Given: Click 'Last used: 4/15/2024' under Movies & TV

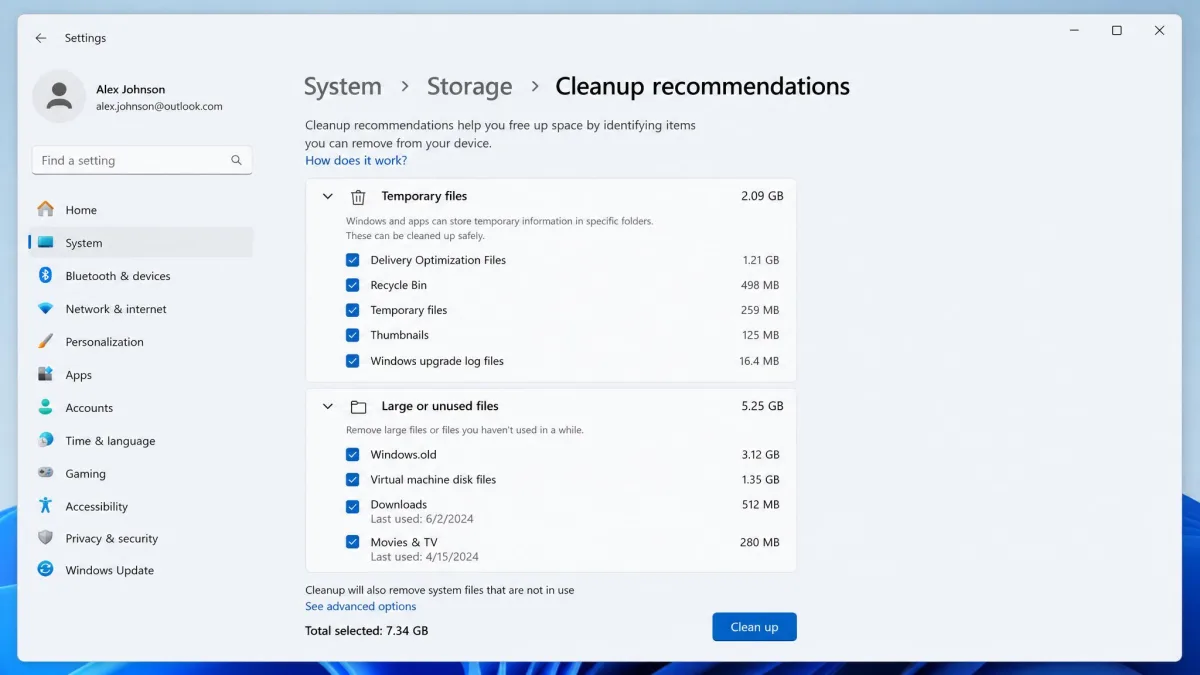Looking at the screenshot, I should [x=425, y=557].
